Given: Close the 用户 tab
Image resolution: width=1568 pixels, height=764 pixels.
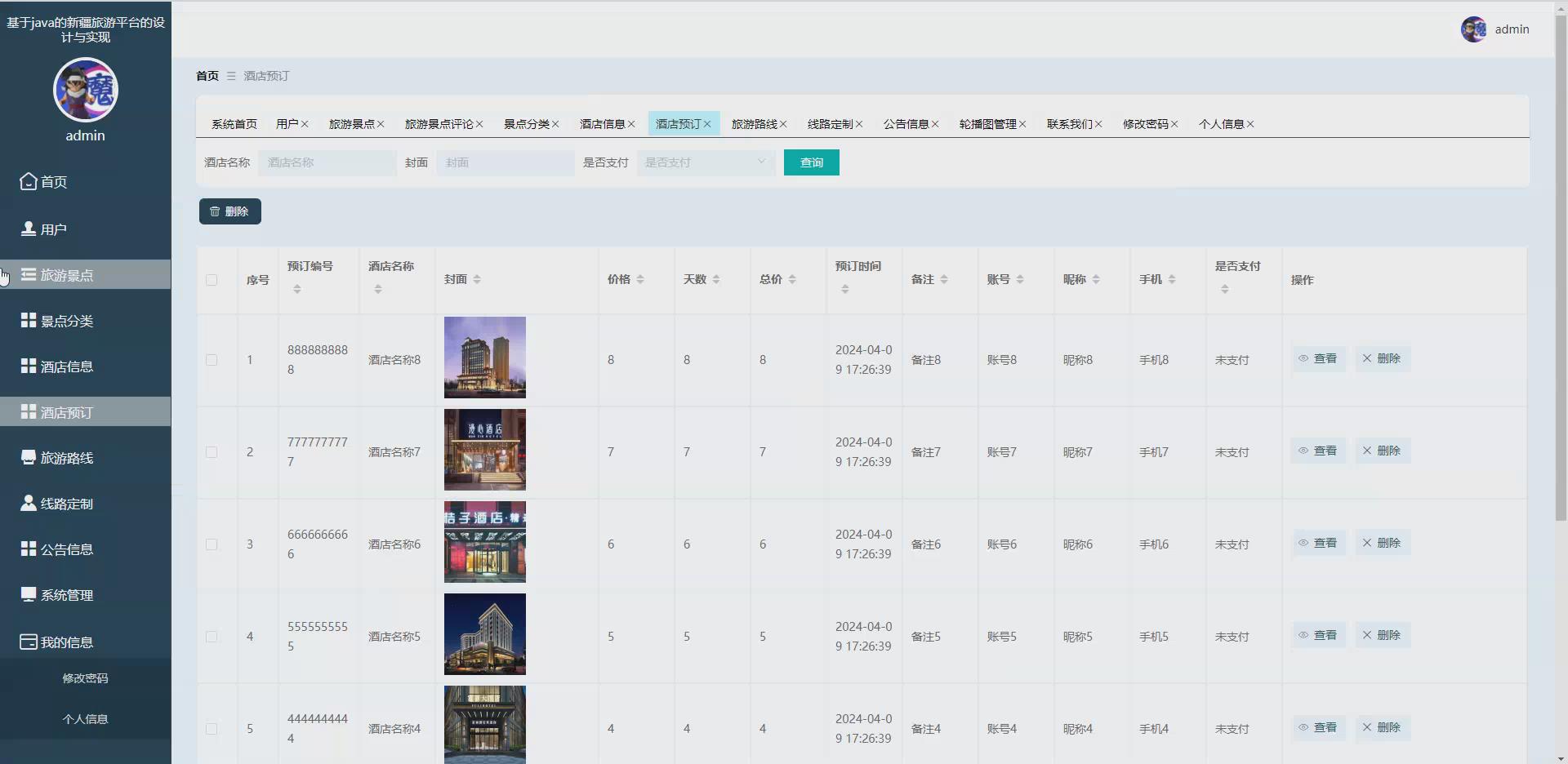Looking at the screenshot, I should [305, 124].
